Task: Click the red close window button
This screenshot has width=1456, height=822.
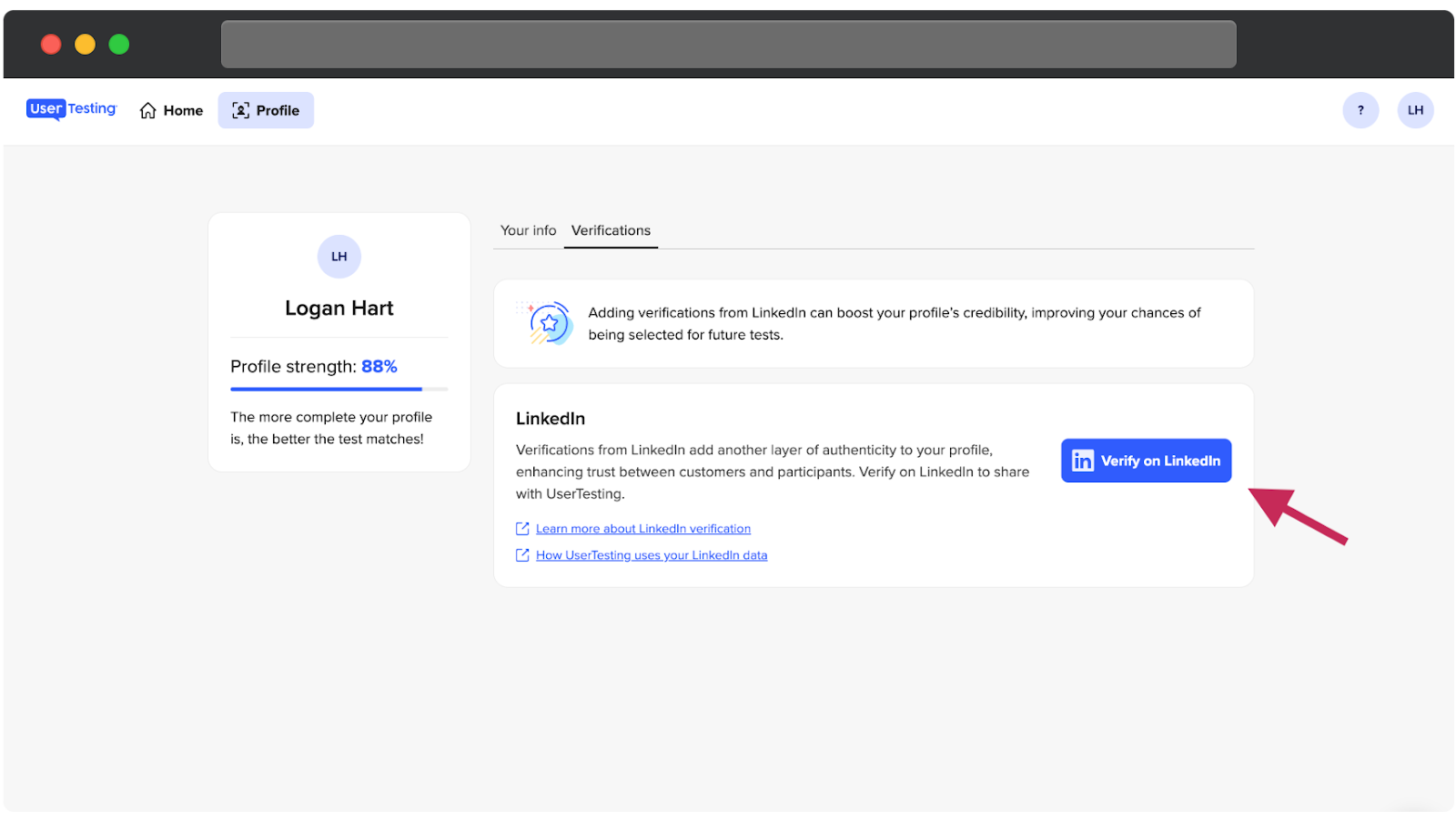Action: 51,44
